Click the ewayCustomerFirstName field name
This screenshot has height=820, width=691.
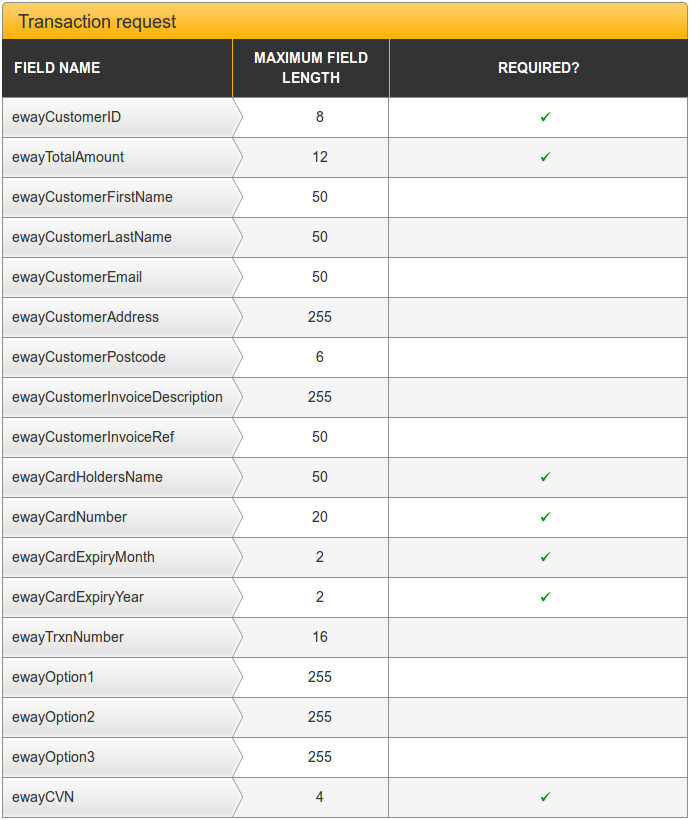coord(92,197)
